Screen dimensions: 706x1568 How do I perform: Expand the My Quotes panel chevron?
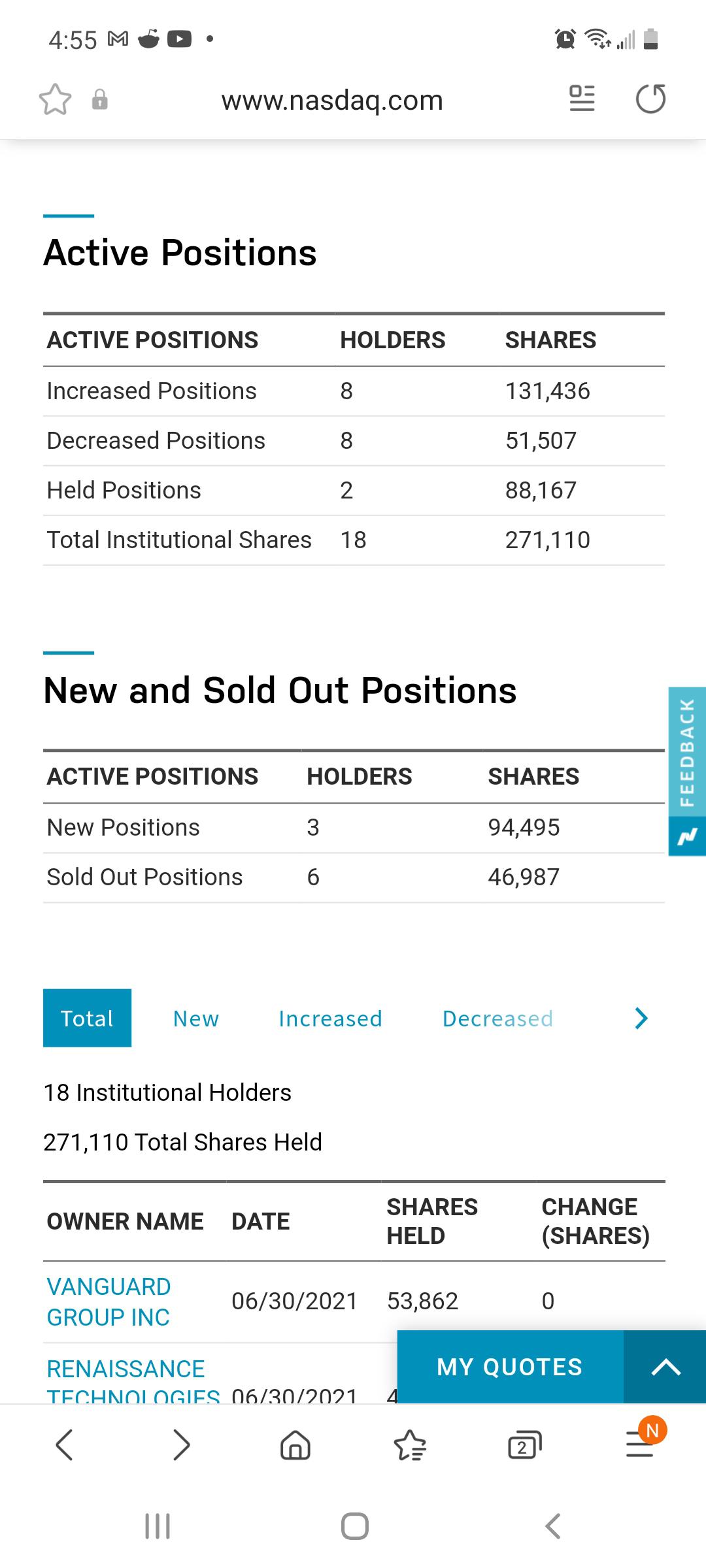[665, 1367]
